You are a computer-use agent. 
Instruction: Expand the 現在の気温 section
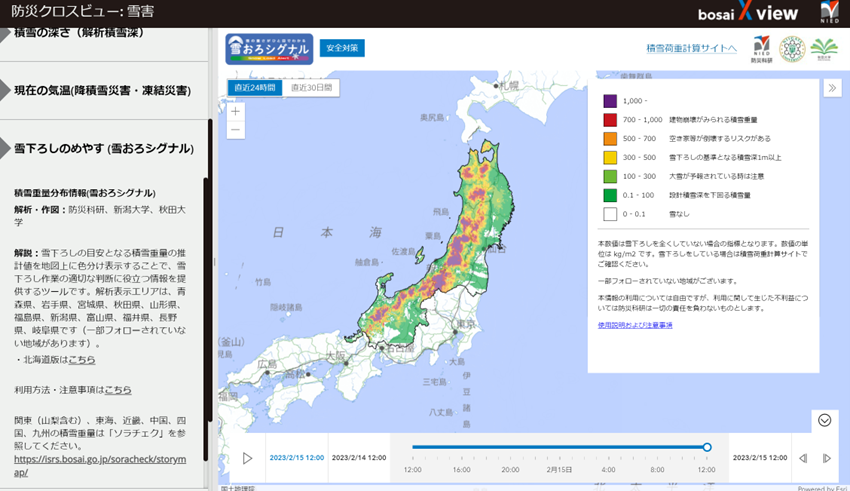coord(102,91)
